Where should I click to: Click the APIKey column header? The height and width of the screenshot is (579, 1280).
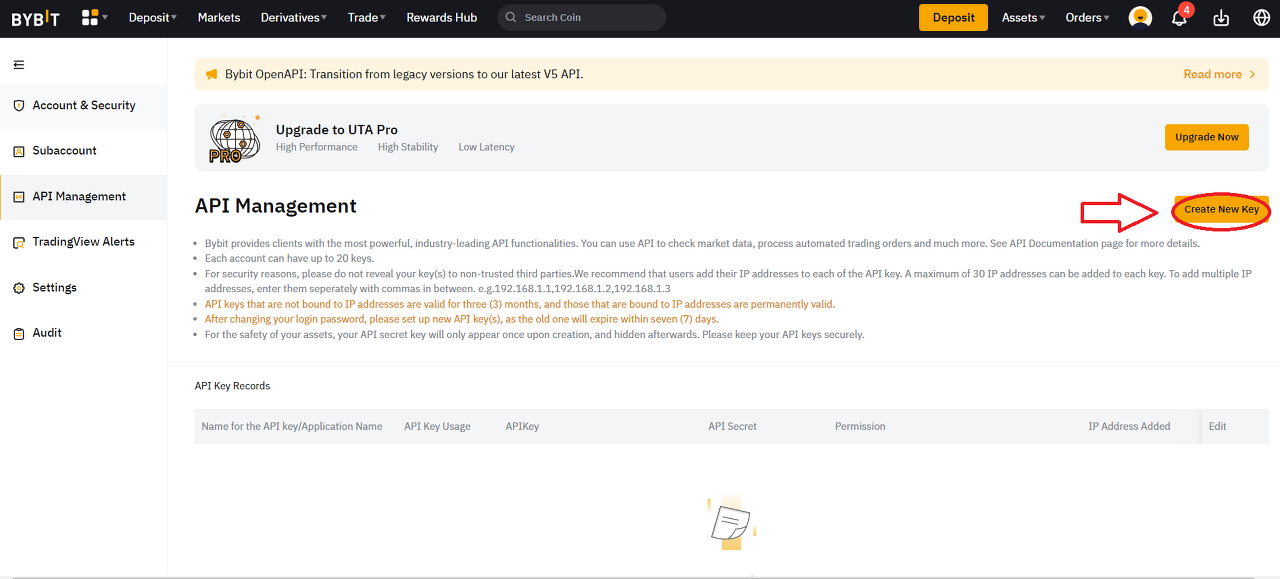(x=522, y=426)
